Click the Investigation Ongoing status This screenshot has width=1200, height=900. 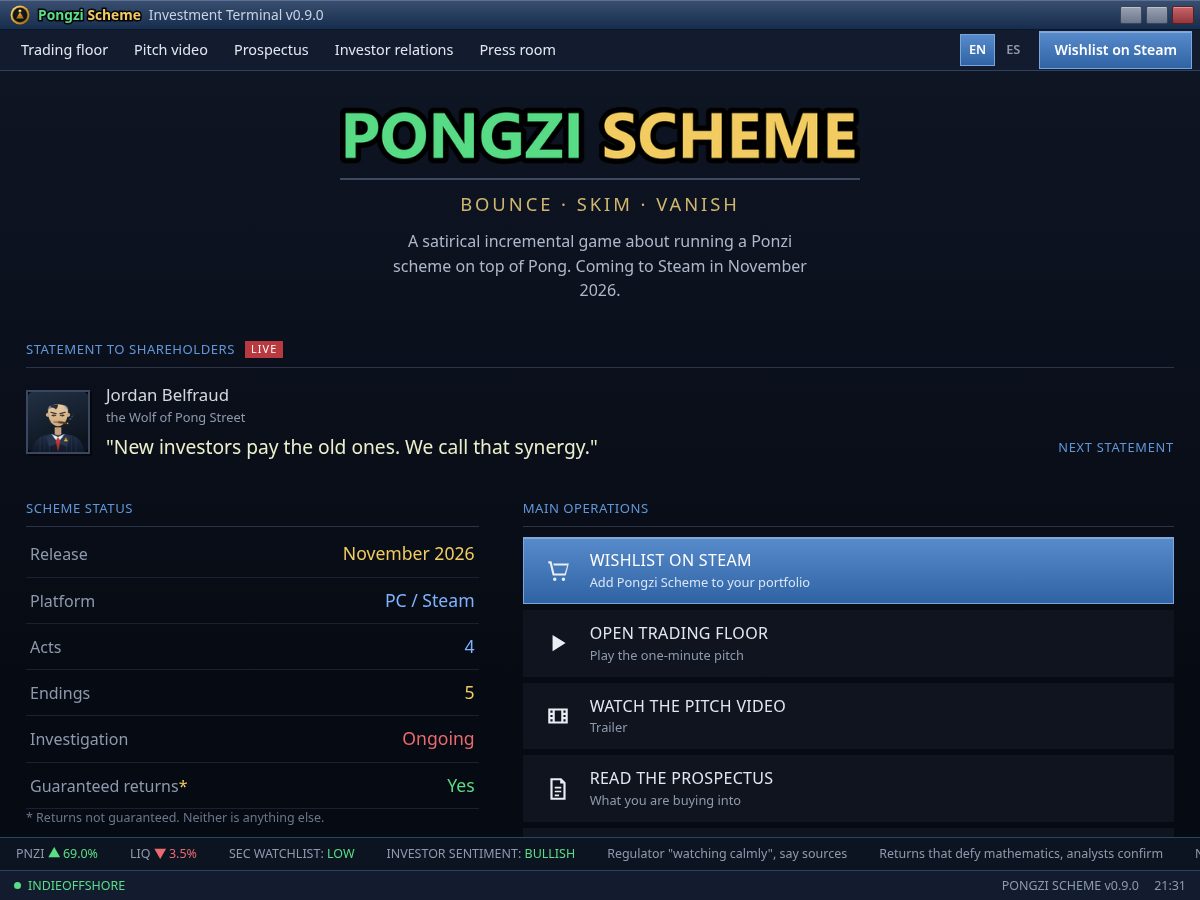pyautogui.click(x=438, y=739)
